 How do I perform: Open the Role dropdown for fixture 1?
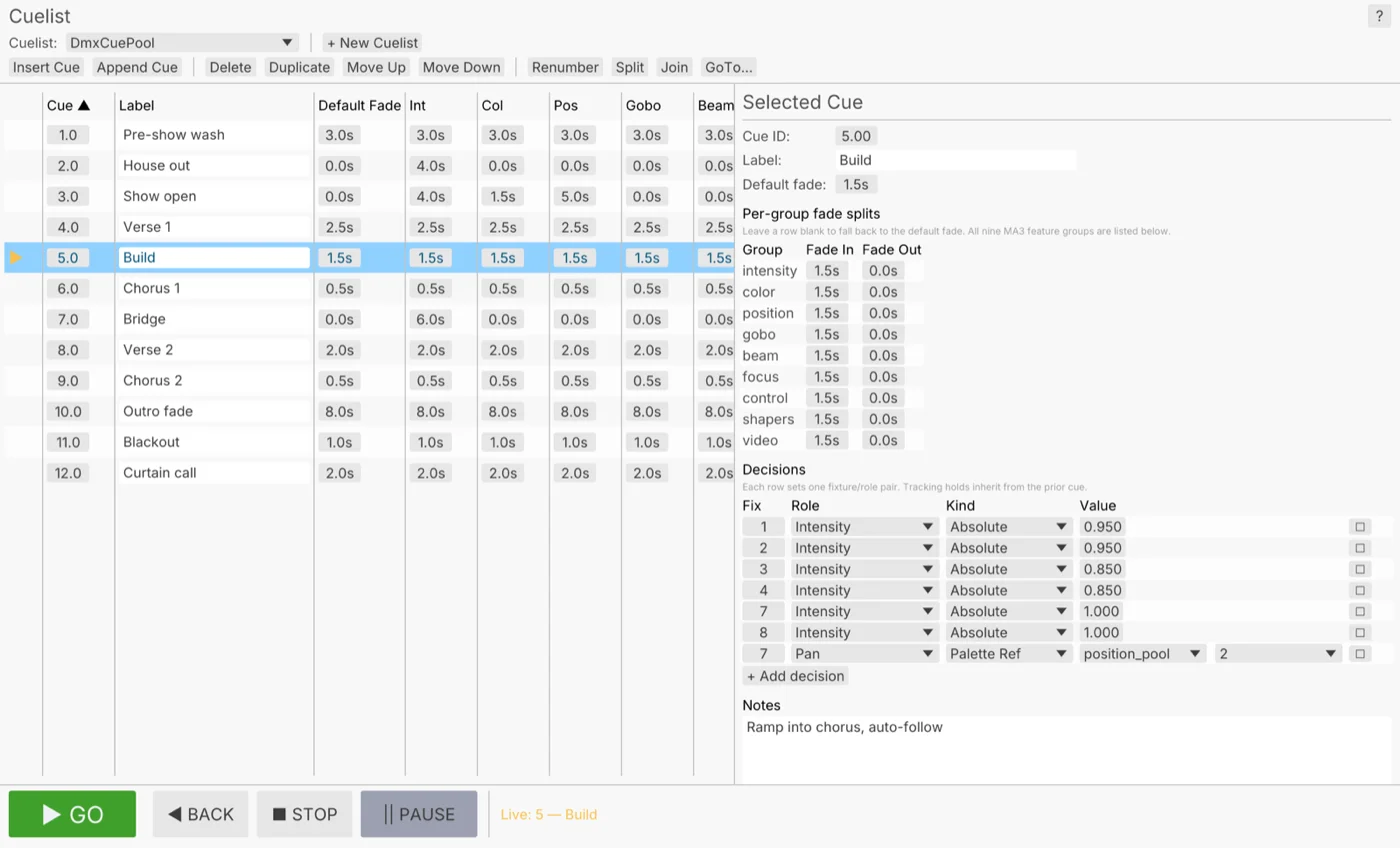click(x=864, y=526)
